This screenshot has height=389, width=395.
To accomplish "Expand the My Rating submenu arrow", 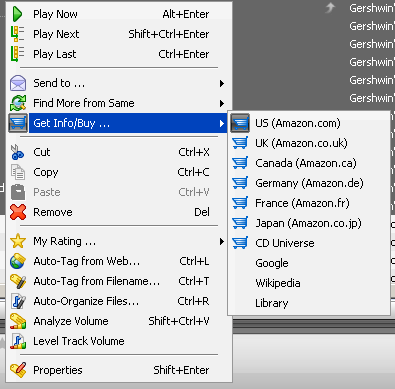I will pyautogui.click(x=222, y=242).
